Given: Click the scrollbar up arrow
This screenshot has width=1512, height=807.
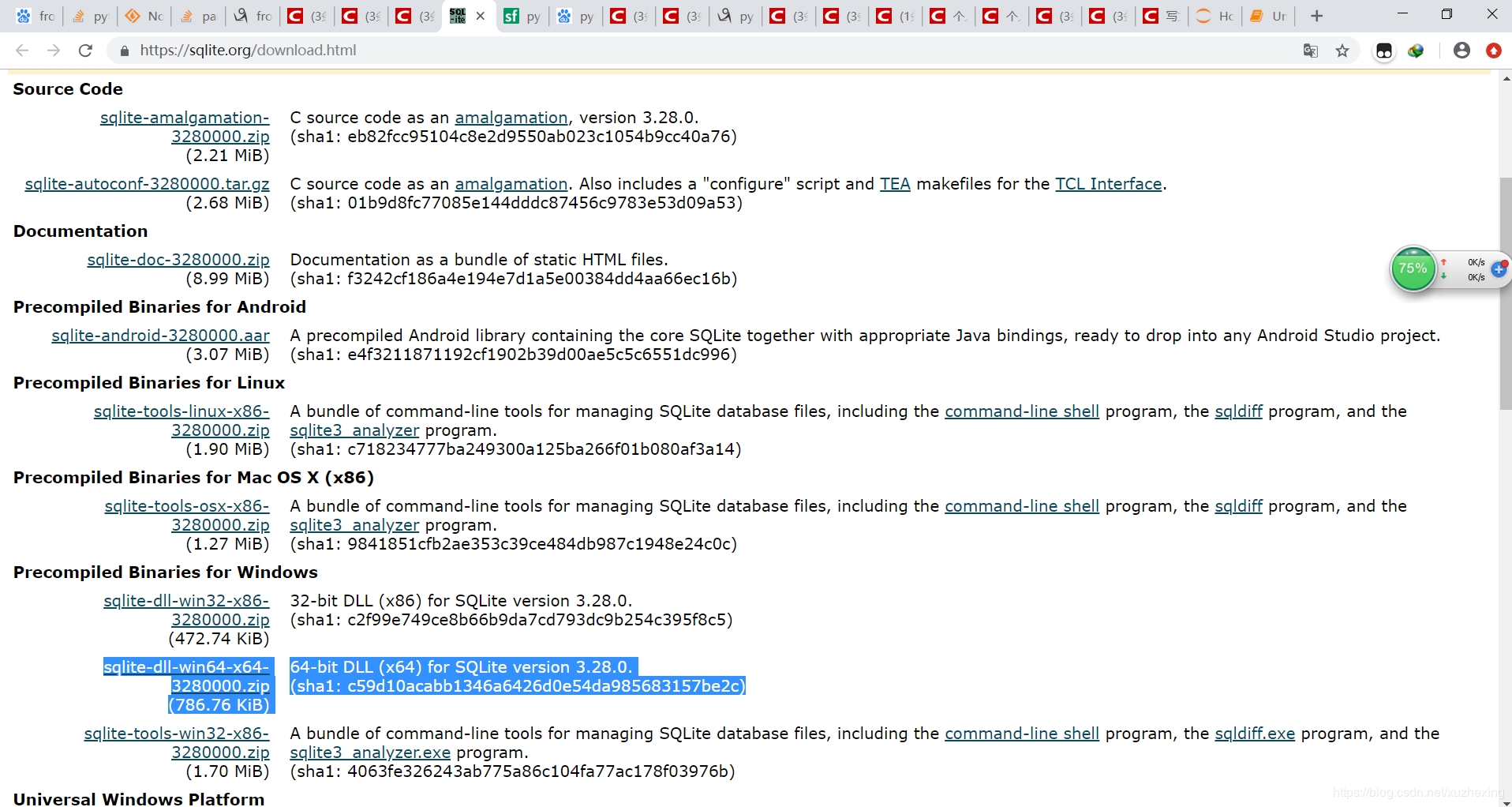Looking at the screenshot, I should pos(1506,79).
